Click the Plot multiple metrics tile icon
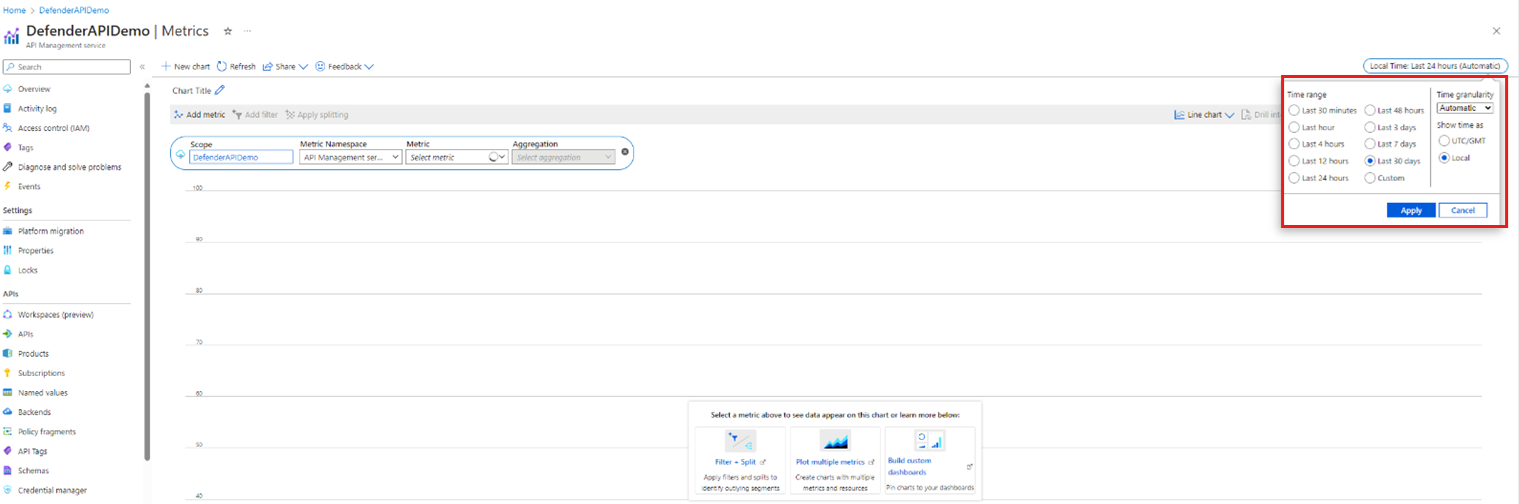Image resolution: width=1519 pixels, height=504 pixels. coord(834,441)
